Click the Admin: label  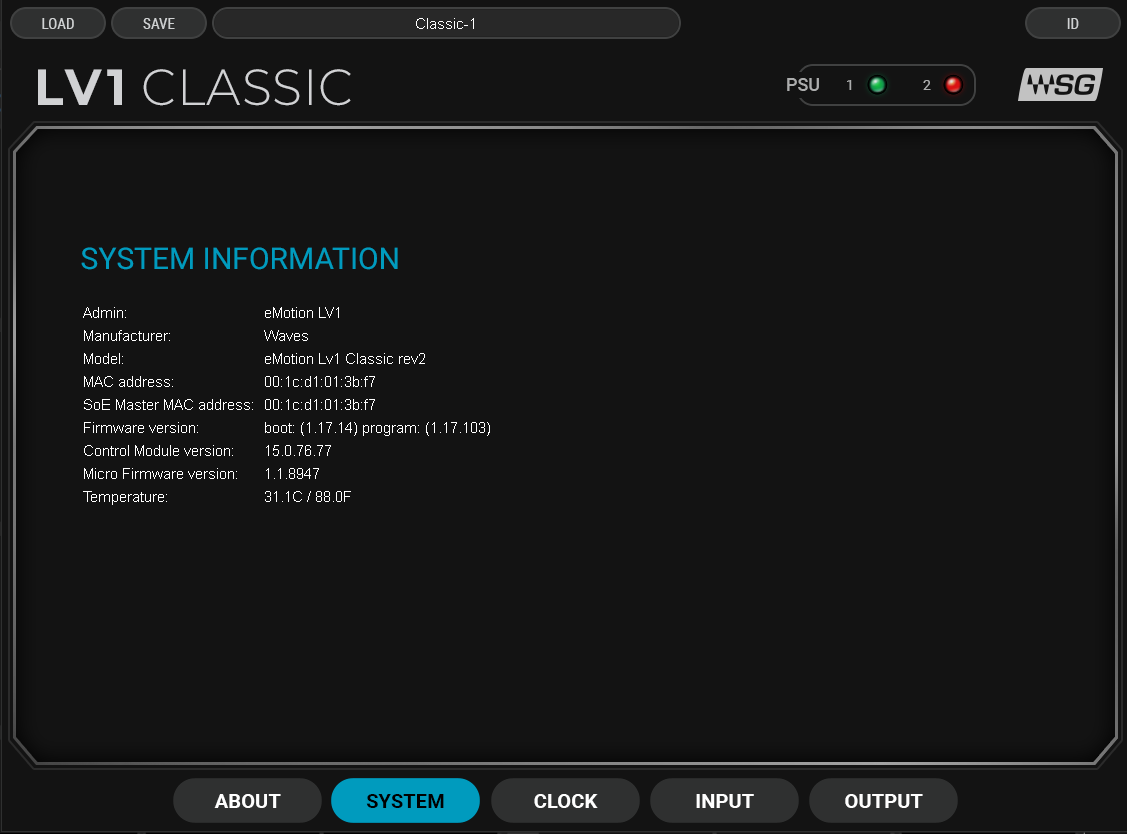coord(105,313)
